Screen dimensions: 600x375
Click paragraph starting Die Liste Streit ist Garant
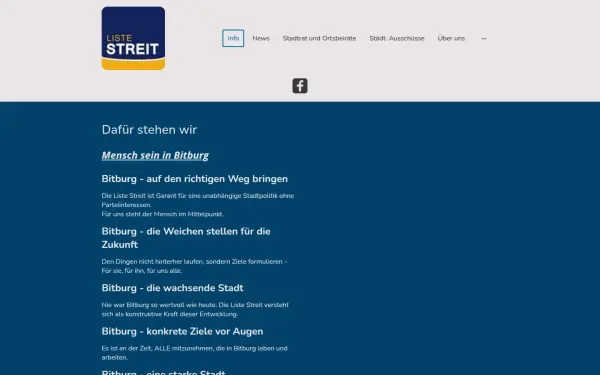click(x=198, y=205)
